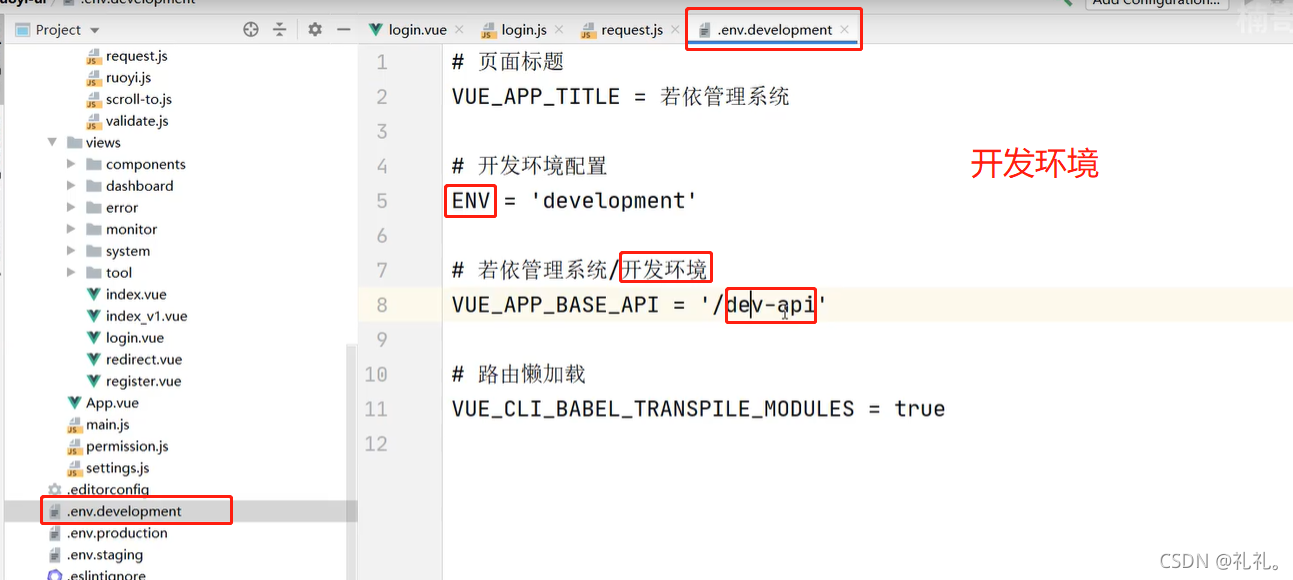The height and width of the screenshot is (580, 1293).
Task: Open index.vue in the views folder
Action: point(136,294)
